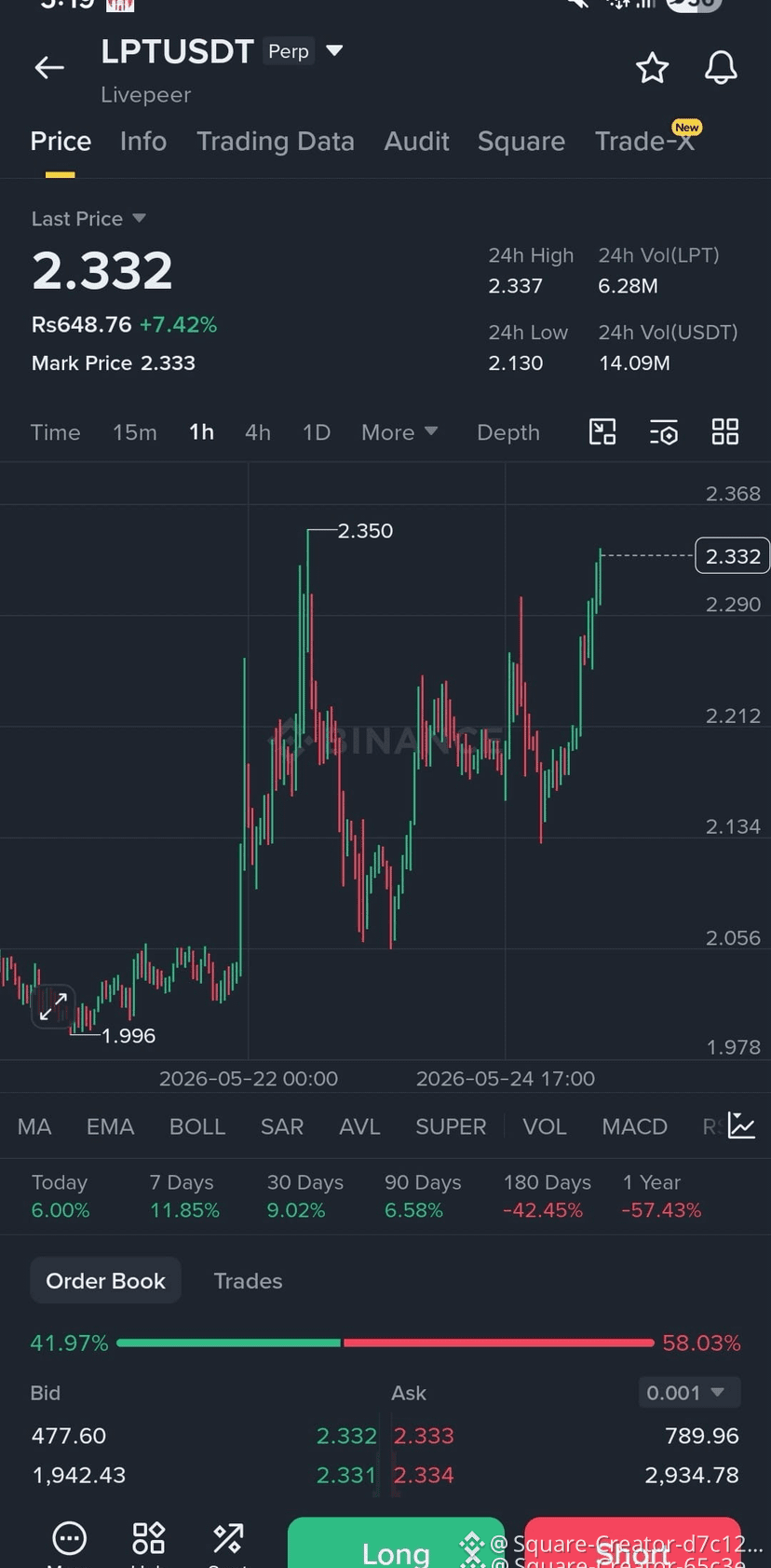This screenshot has width=771, height=1568.
Task: Open the more options bubble icon
Action: point(70,1538)
